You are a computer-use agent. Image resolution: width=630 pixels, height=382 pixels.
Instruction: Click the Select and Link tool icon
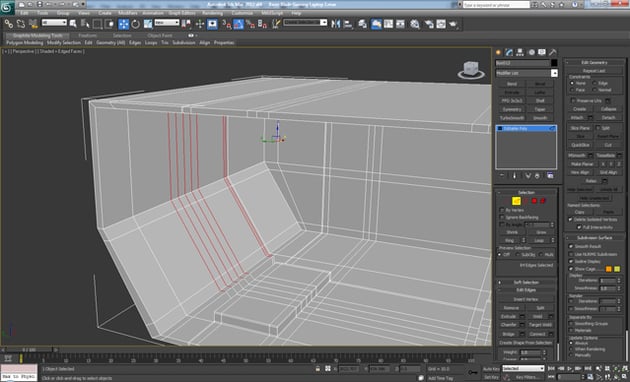(x=8, y=24)
